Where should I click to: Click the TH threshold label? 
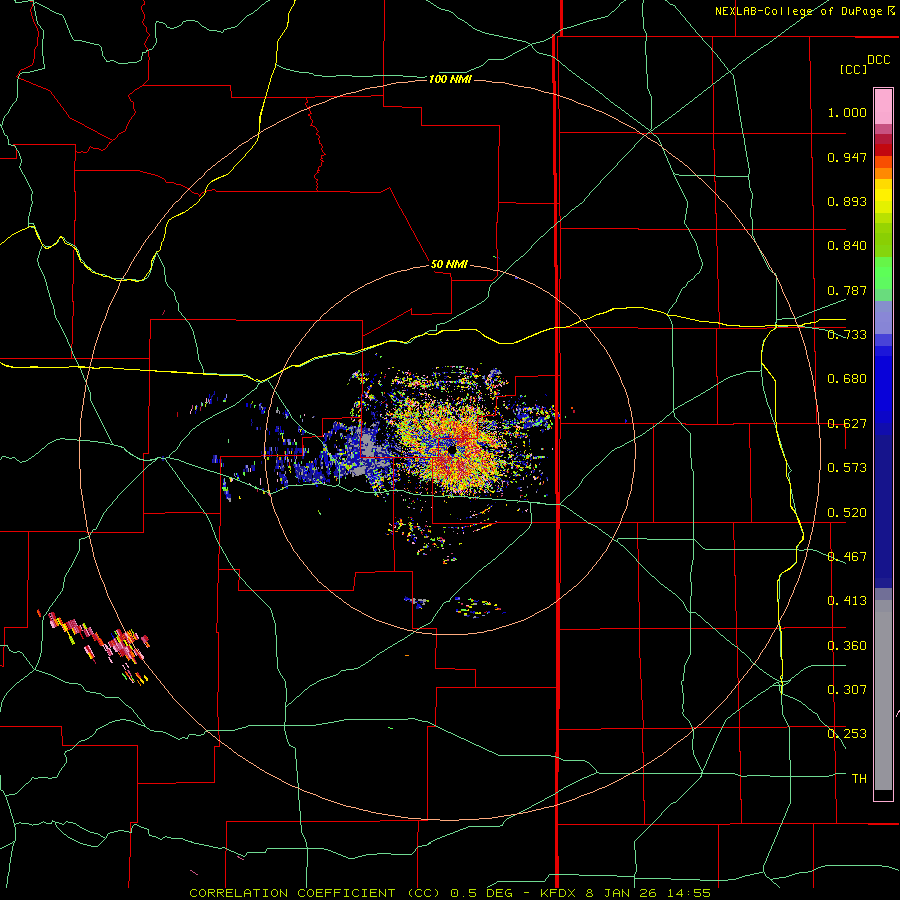pyautogui.click(x=859, y=778)
